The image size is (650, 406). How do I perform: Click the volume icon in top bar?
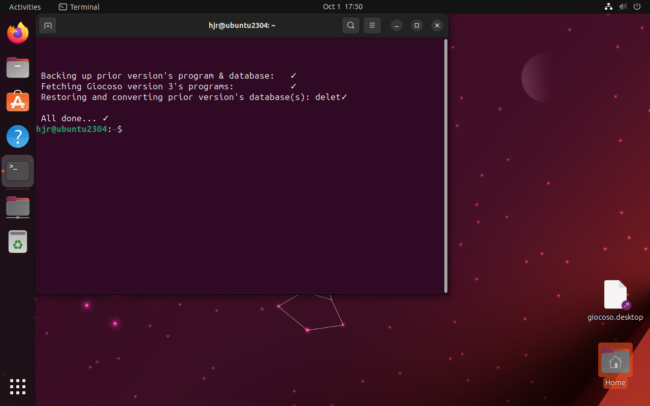coord(623,7)
